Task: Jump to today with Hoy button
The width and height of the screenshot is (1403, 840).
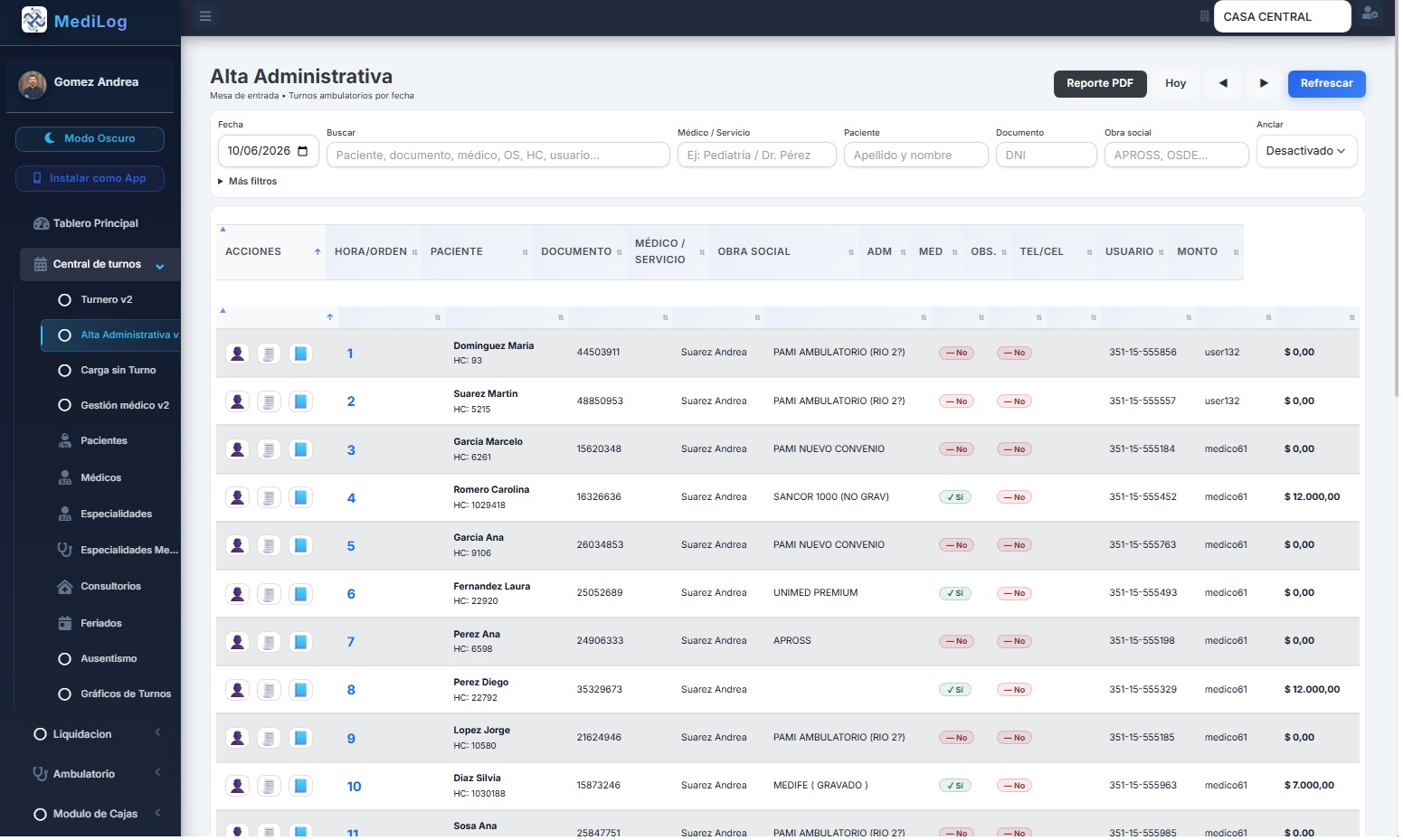Action: 1175,83
